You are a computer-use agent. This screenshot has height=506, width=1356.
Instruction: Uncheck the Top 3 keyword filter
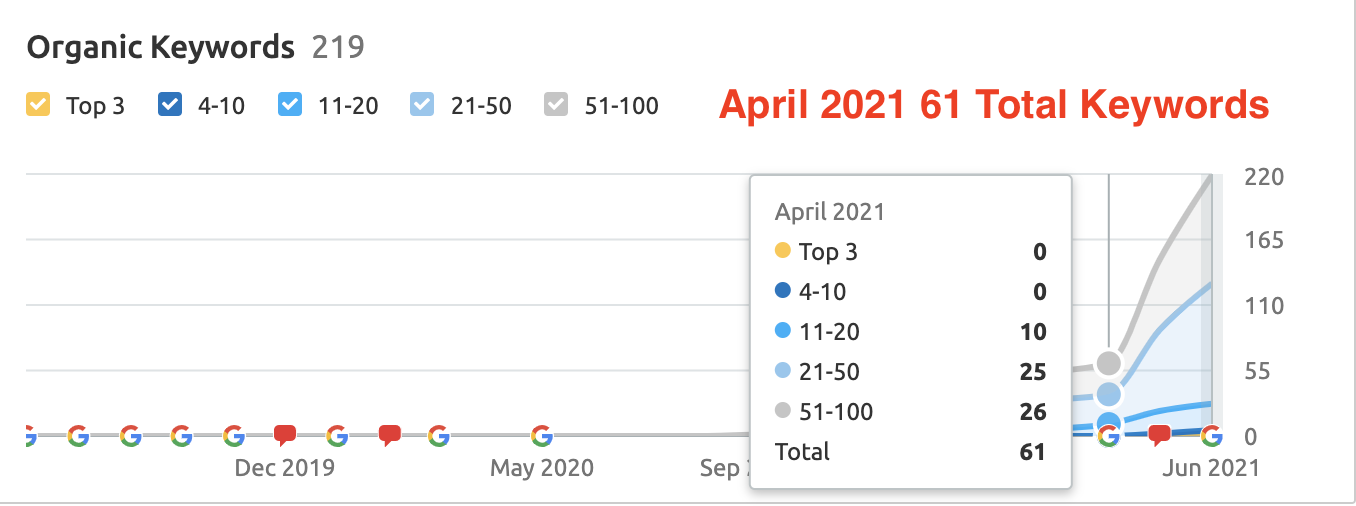tap(38, 104)
